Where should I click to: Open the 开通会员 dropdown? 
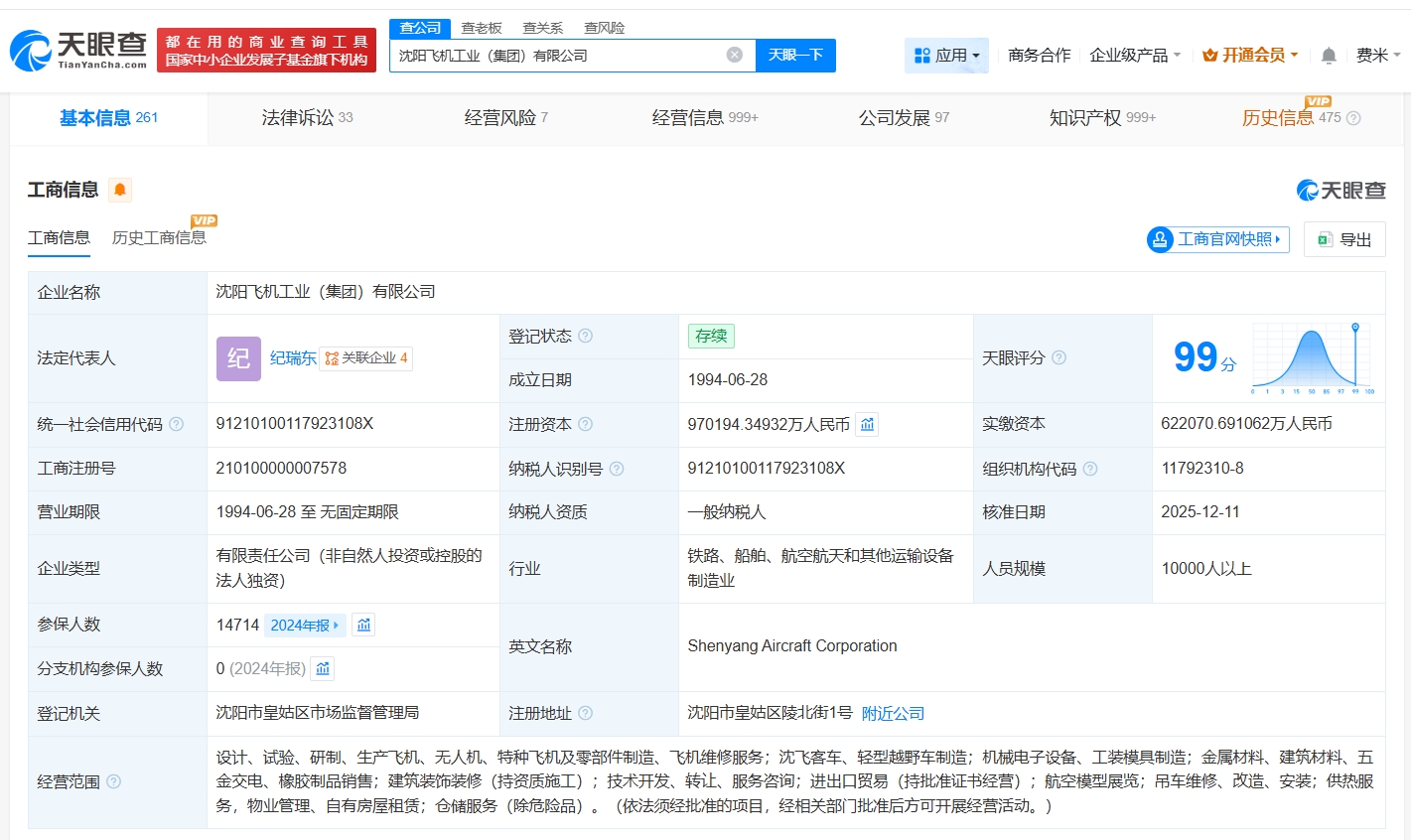tap(1250, 56)
